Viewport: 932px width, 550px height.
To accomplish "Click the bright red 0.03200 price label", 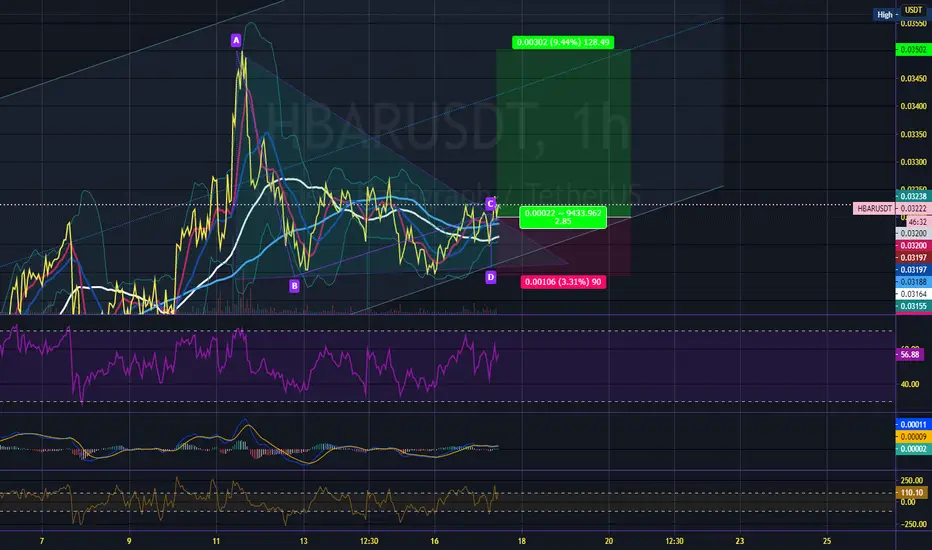I will click(x=913, y=246).
